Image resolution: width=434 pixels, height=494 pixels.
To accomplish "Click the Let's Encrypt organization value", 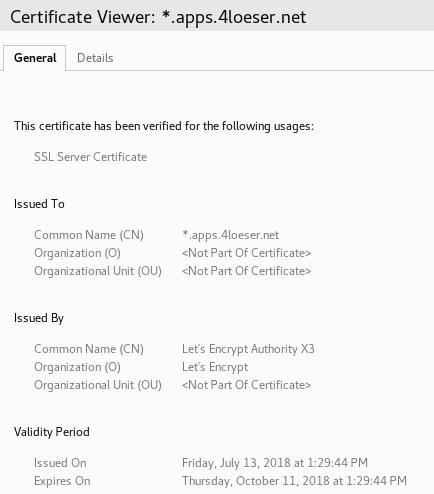I will (215, 367).
